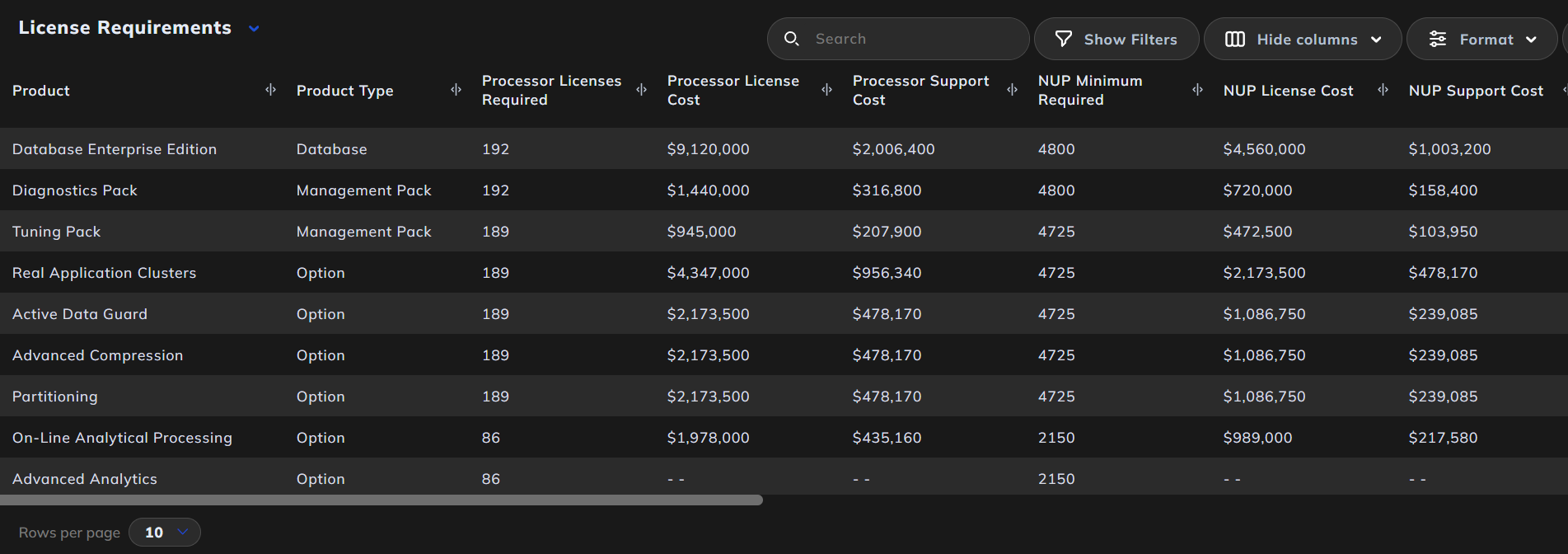Click the $989,000 NUP license cost
This screenshot has height=554, width=1568.
point(1258,438)
